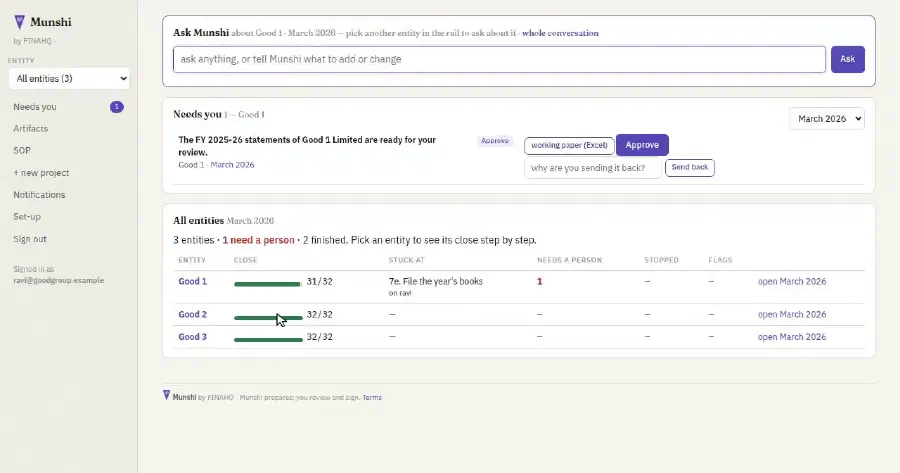The width and height of the screenshot is (900, 473).
Task: Click Good 1 close progress bar
Action: tap(268, 284)
